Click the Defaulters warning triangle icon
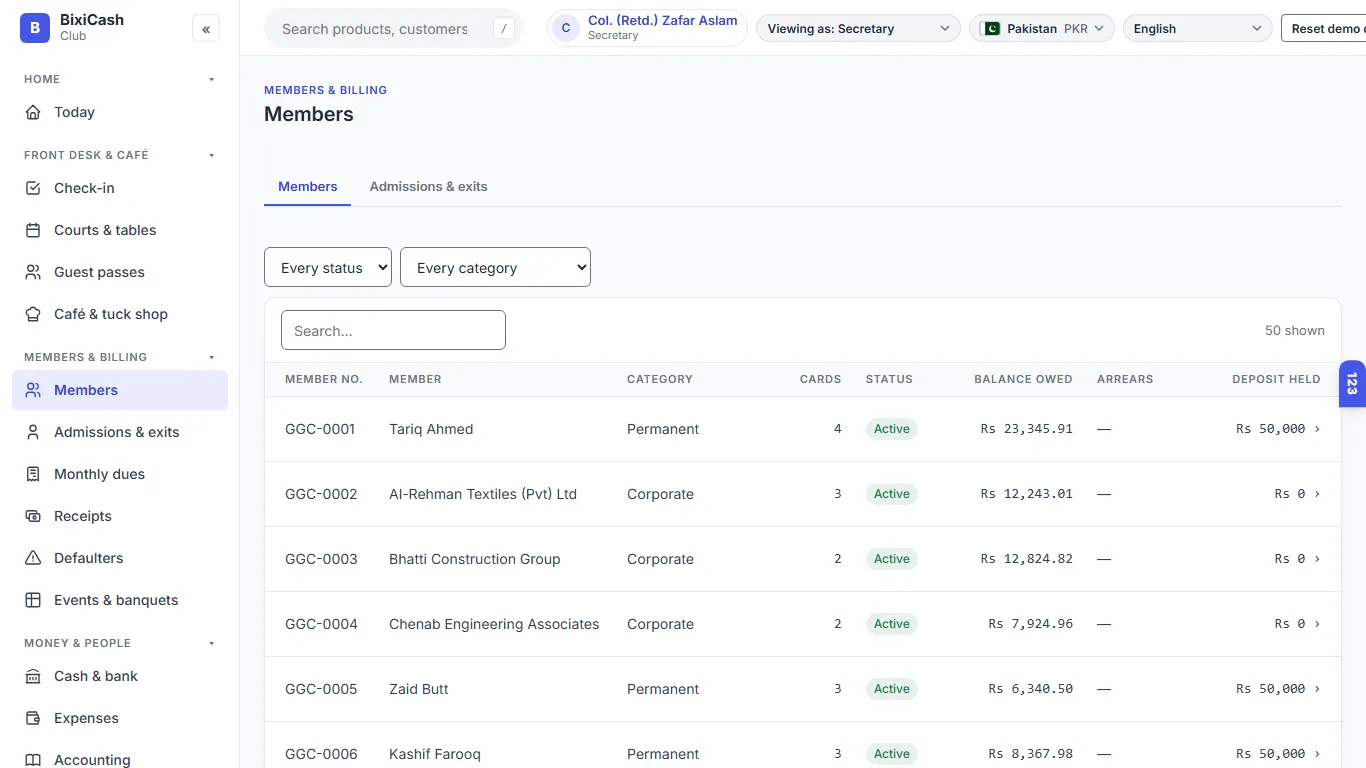 (33, 558)
